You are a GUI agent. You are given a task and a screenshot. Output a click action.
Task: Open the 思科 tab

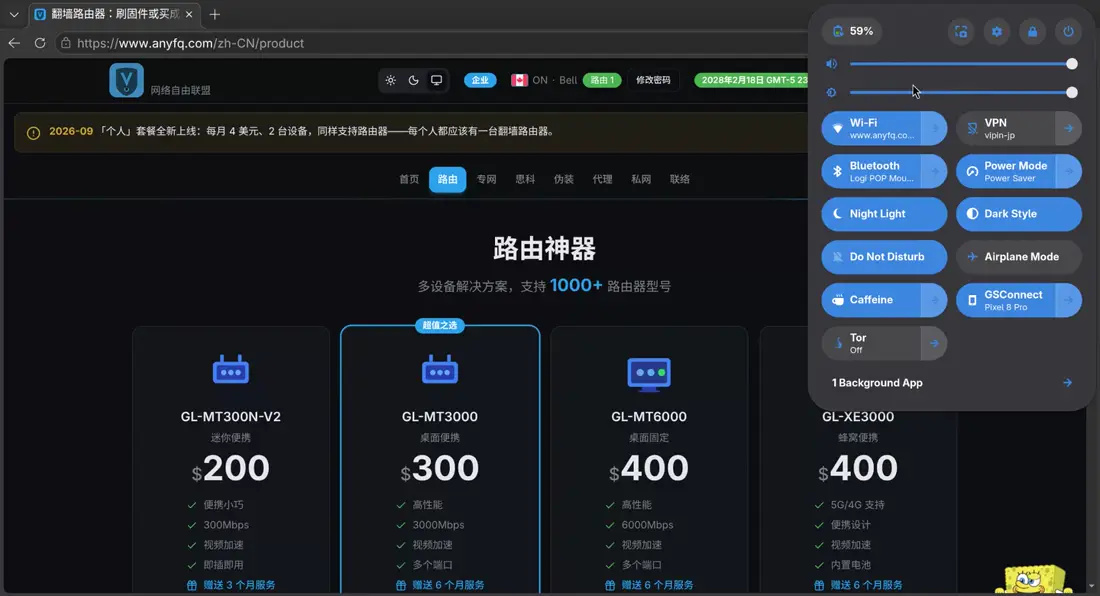[525, 180]
